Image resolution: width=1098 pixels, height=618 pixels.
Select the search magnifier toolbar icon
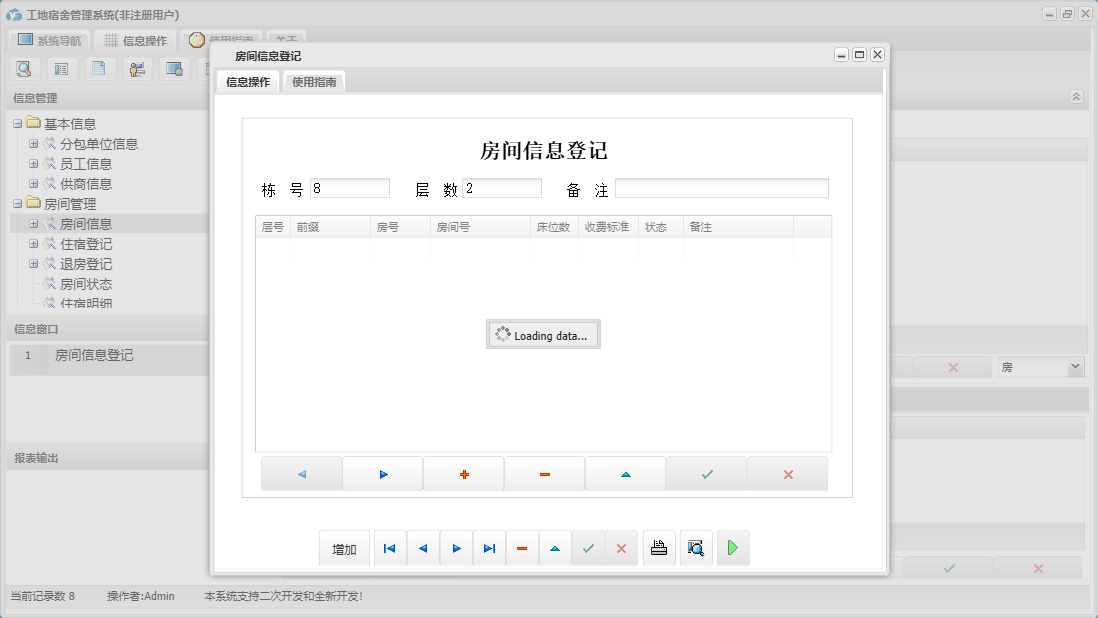(x=24, y=68)
